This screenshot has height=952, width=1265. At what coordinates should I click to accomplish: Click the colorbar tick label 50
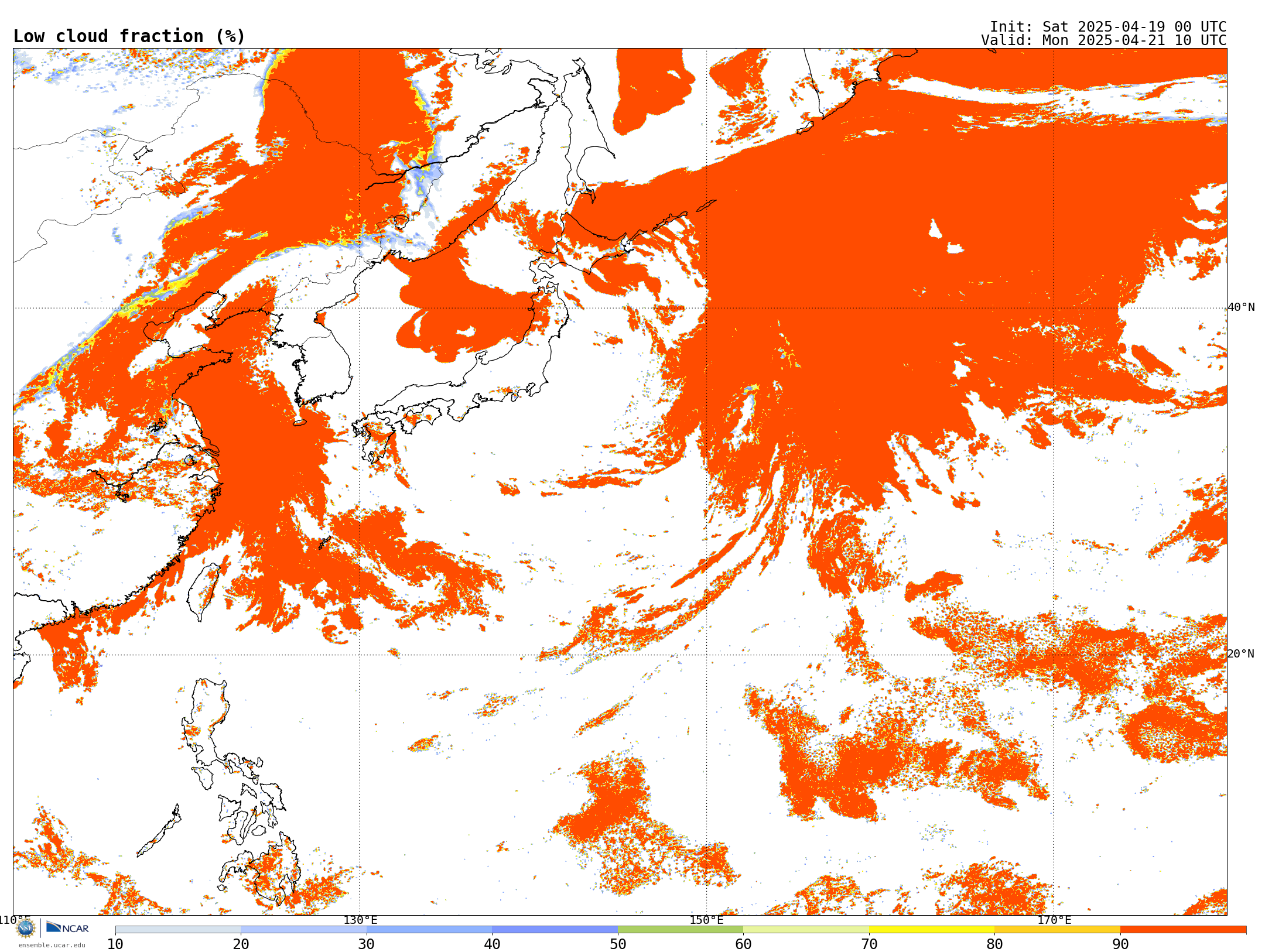(618, 944)
